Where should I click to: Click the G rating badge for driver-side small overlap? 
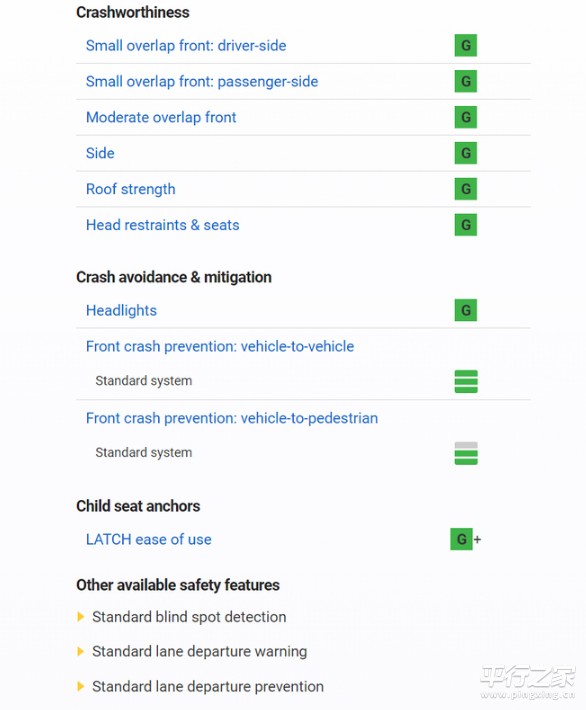pos(466,45)
